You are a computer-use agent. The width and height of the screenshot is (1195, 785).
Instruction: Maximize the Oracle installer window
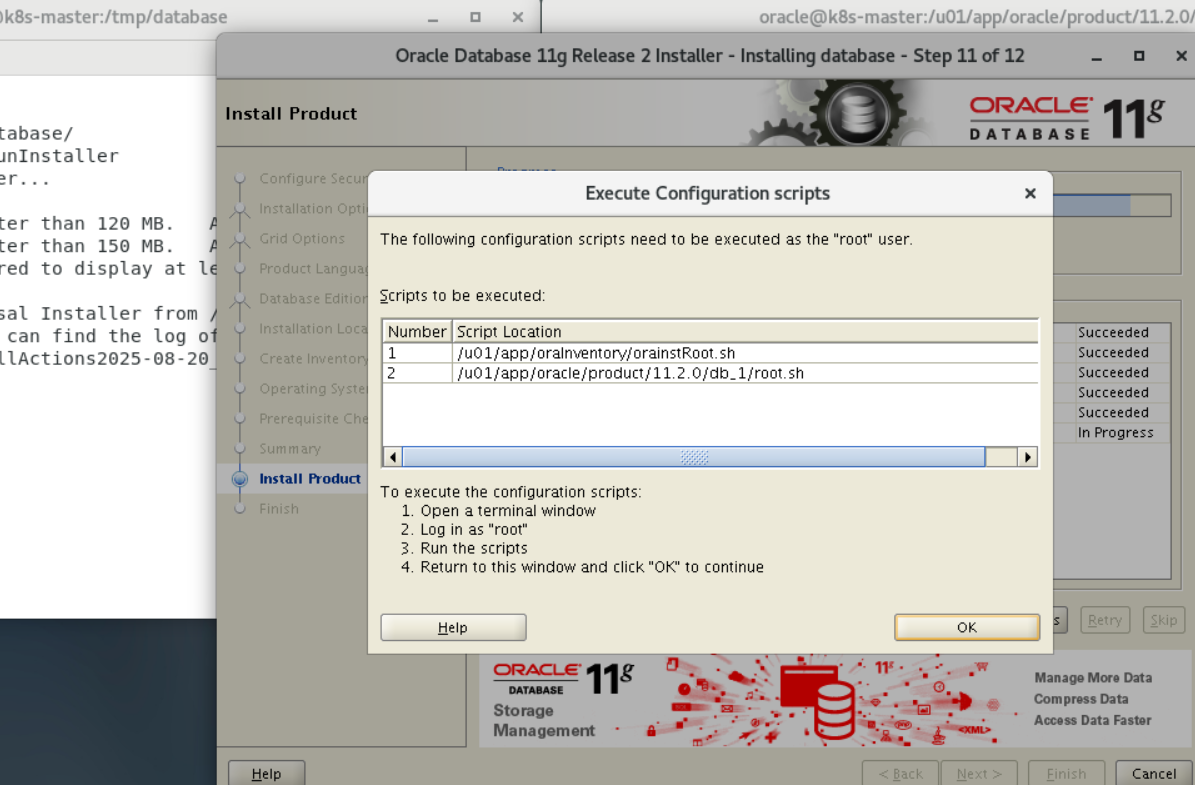coord(1139,56)
